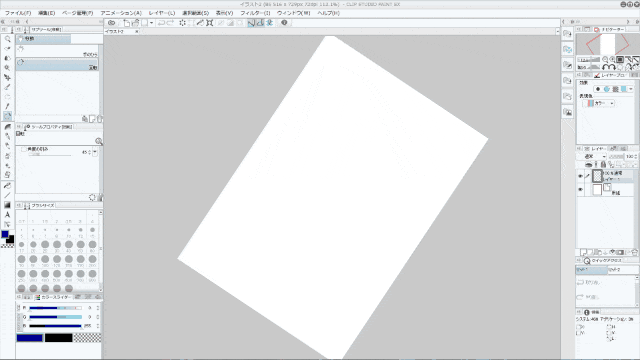The height and width of the screenshot is (360, 640).
Task: Expand layer effect options dropdown arrow
Action: point(631,89)
